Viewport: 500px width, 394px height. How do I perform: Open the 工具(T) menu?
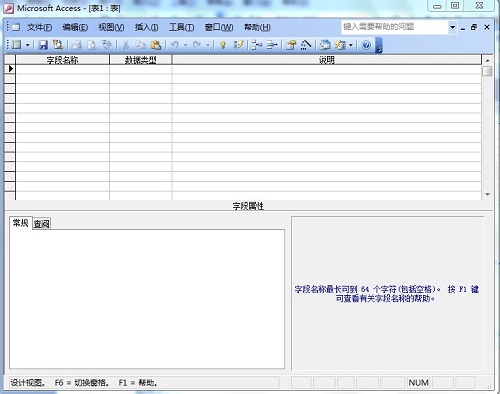tap(181, 27)
